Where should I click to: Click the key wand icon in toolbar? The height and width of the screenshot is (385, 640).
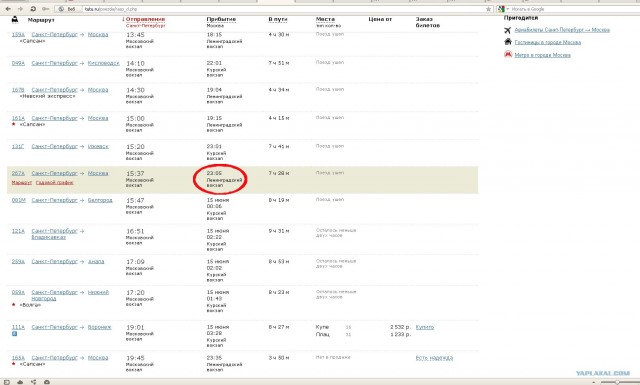point(46,9)
